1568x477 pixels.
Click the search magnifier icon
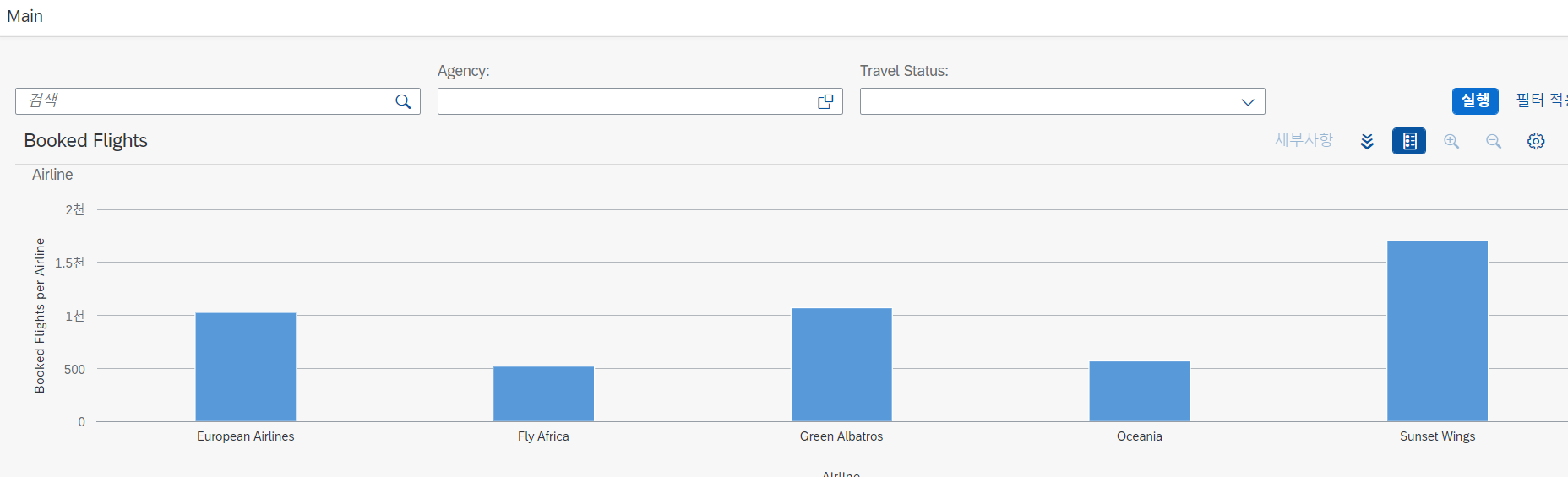click(x=403, y=101)
